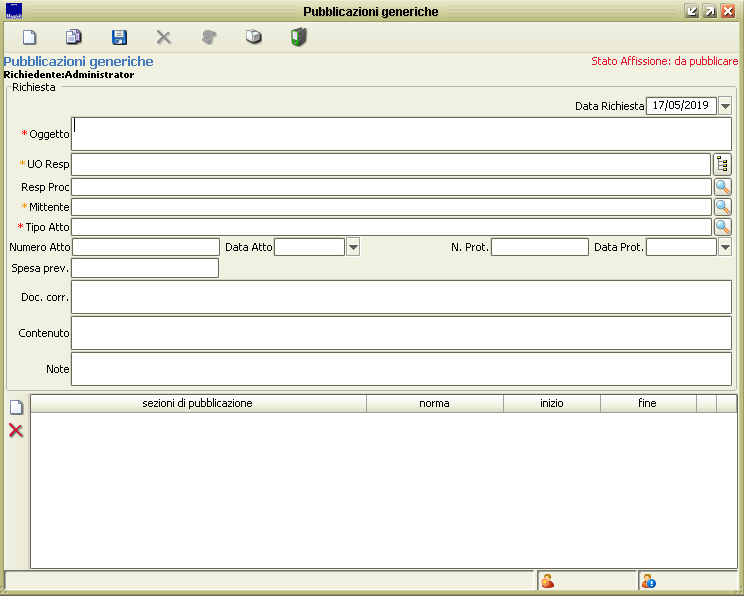Close the Pubblicazioni generiche window

(728, 11)
